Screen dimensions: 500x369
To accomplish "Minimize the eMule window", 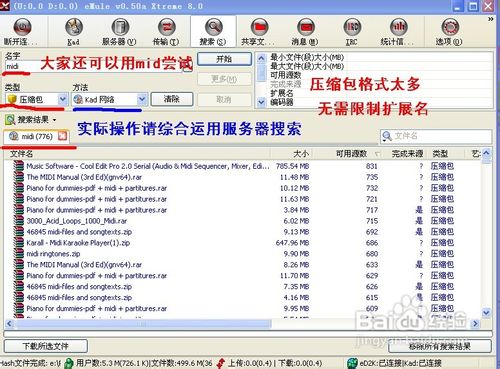I will click(x=458, y=6).
